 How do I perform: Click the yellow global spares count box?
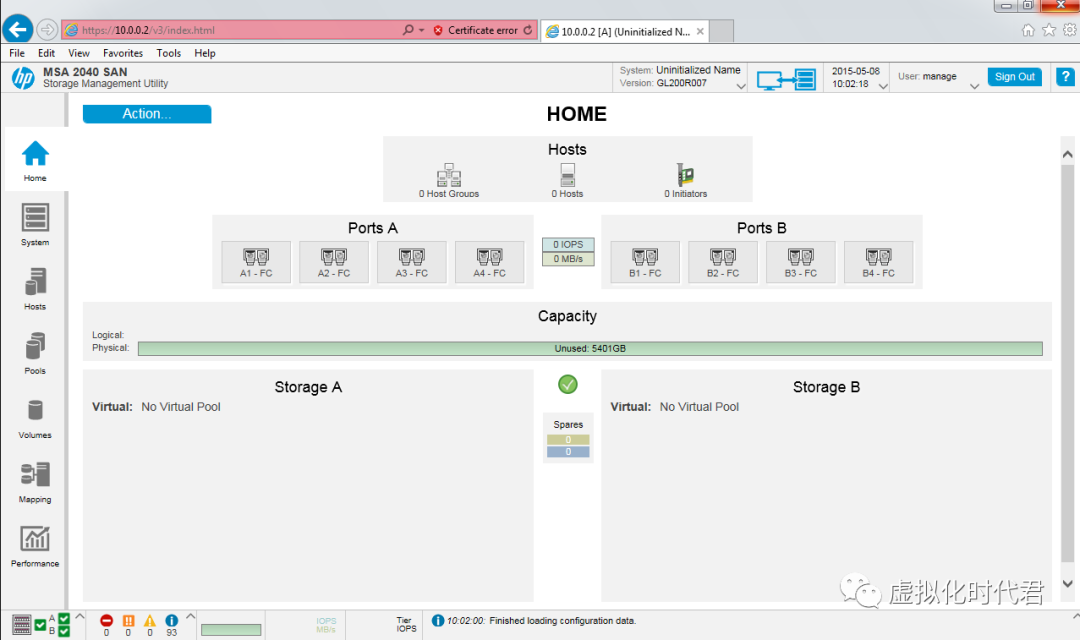[x=568, y=440]
